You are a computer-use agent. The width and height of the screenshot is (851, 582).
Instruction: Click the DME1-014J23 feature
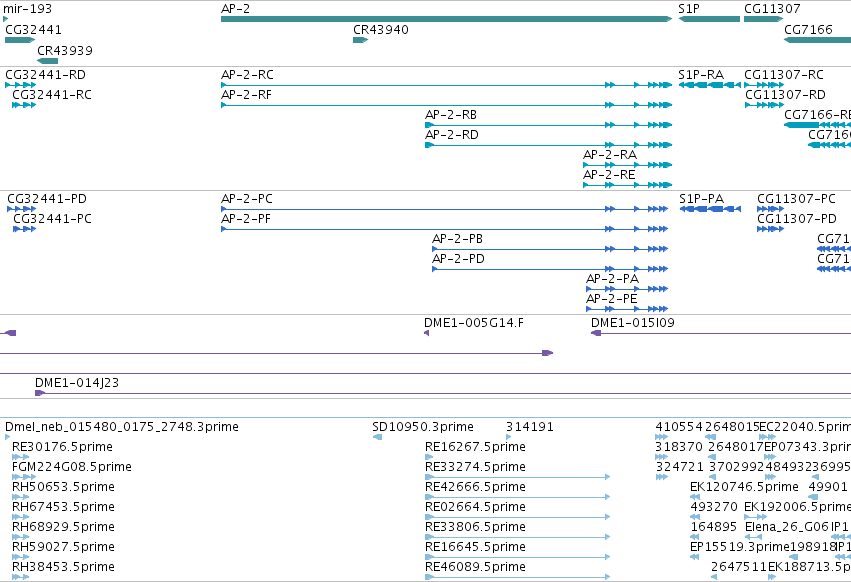pos(443,393)
